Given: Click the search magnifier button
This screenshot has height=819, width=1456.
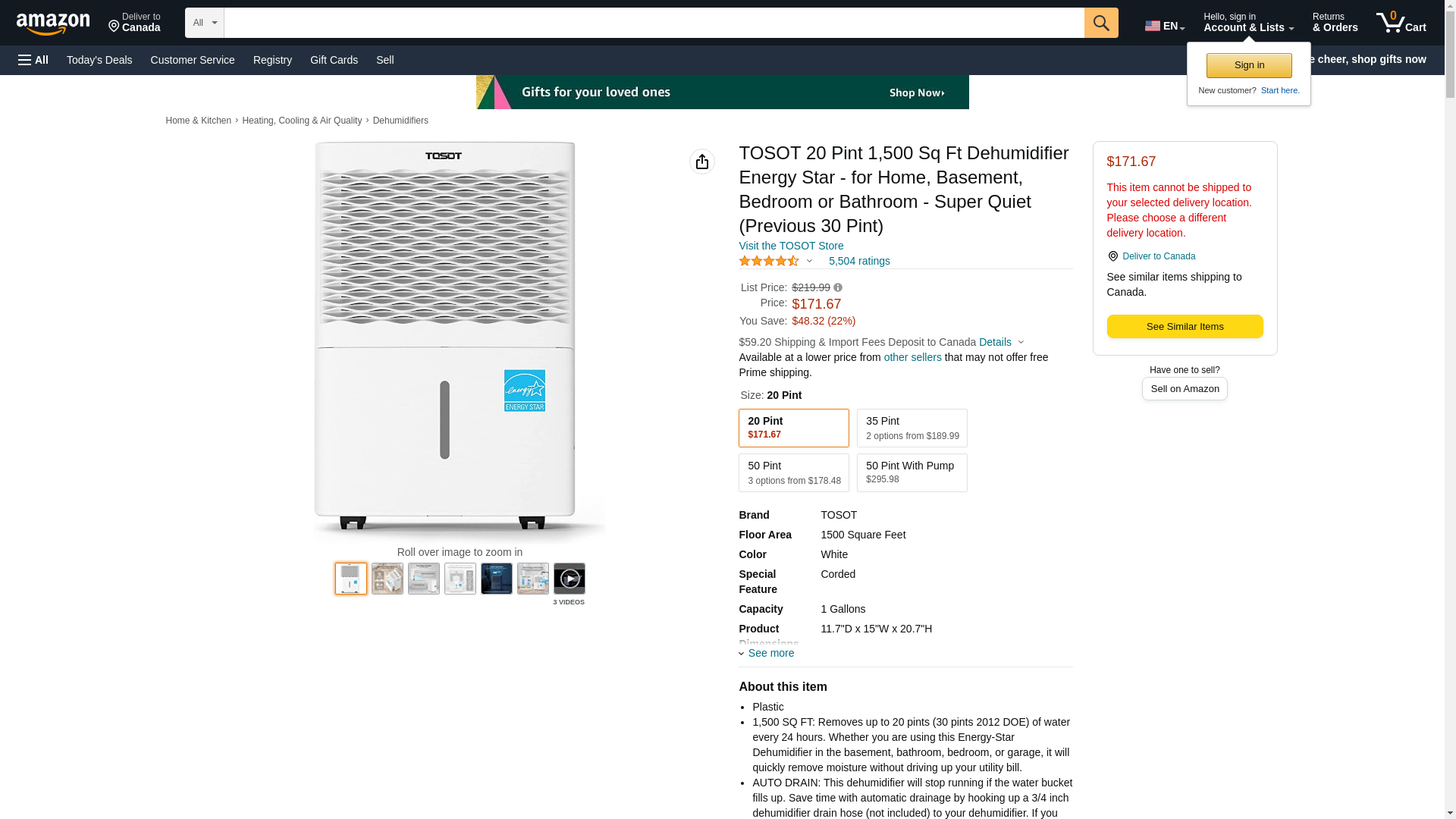Looking at the screenshot, I should click(x=1100, y=23).
